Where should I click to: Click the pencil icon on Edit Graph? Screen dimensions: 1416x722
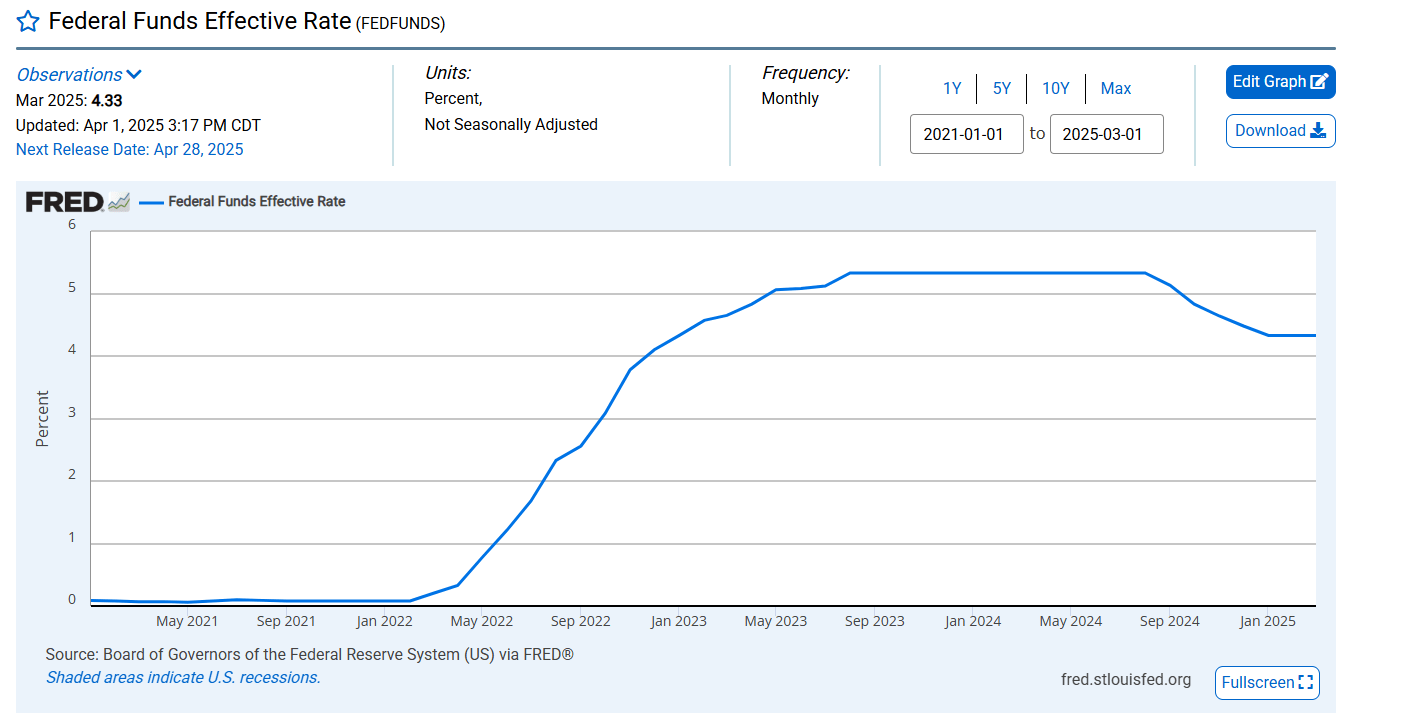[1319, 82]
